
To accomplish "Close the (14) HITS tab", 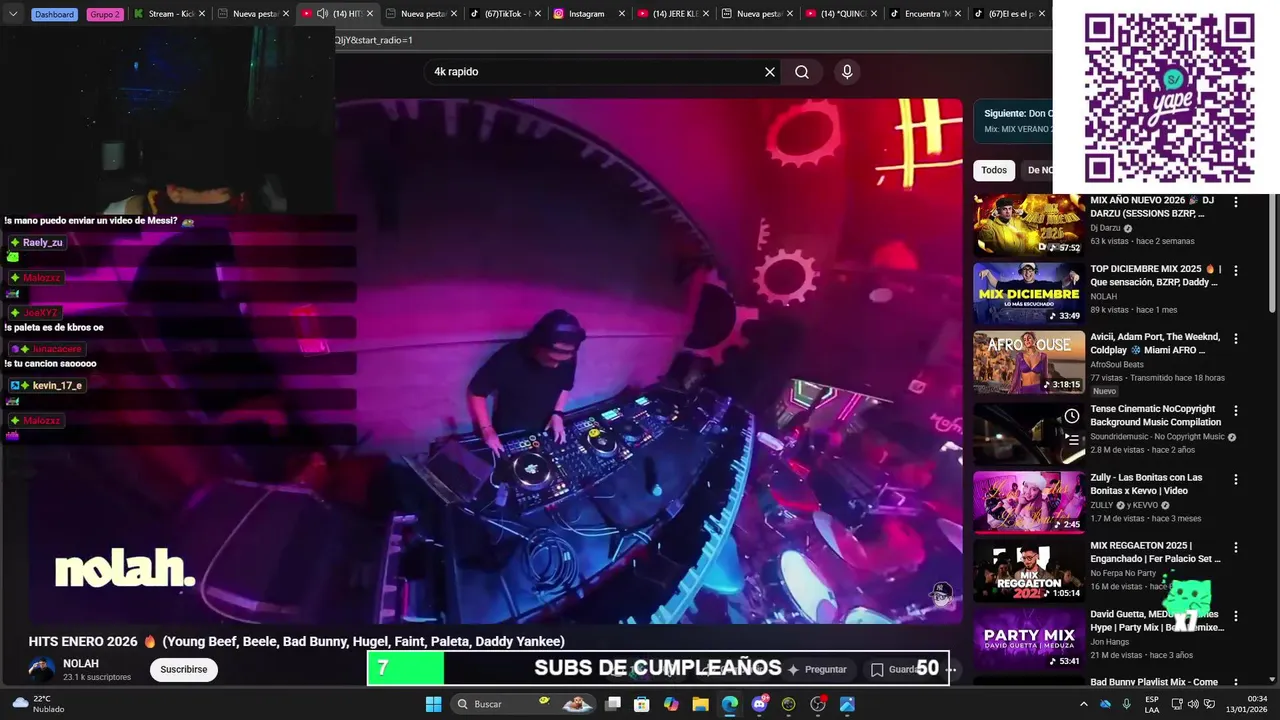I will 370,14.
